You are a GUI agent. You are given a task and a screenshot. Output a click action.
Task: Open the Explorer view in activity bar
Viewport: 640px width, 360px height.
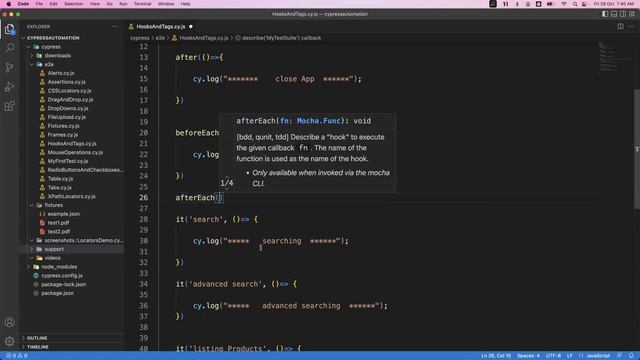[x=9, y=29]
